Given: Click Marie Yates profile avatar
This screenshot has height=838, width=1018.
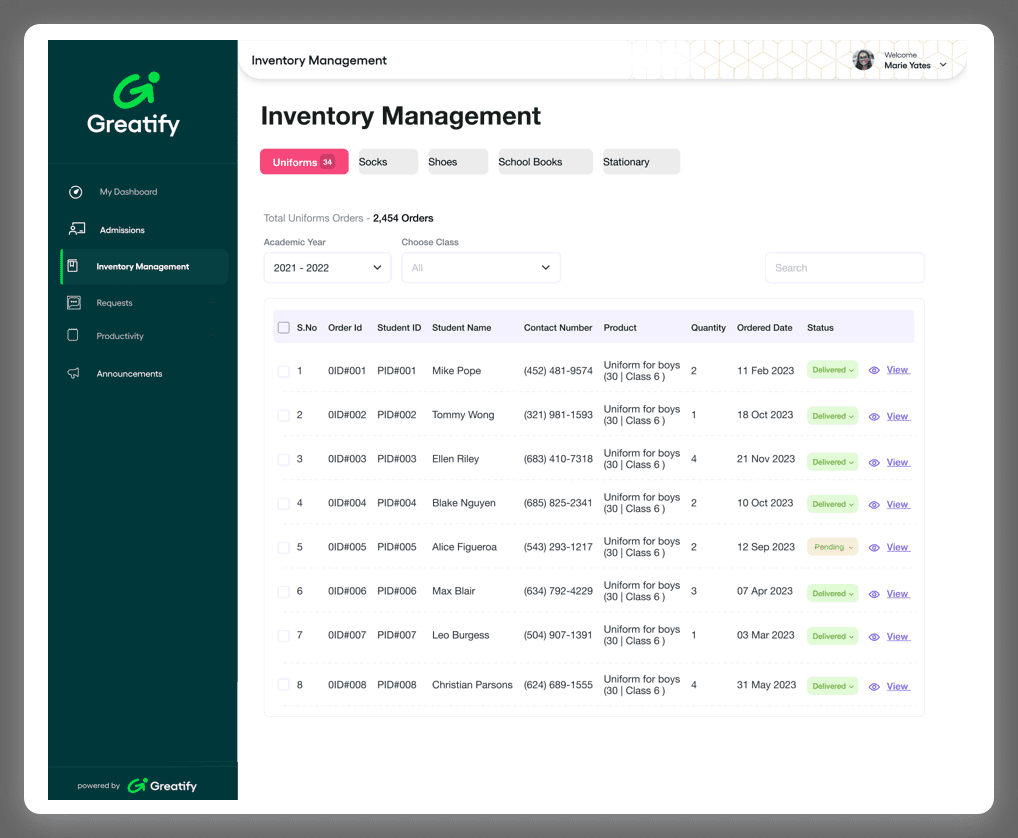Looking at the screenshot, I should coord(863,60).
